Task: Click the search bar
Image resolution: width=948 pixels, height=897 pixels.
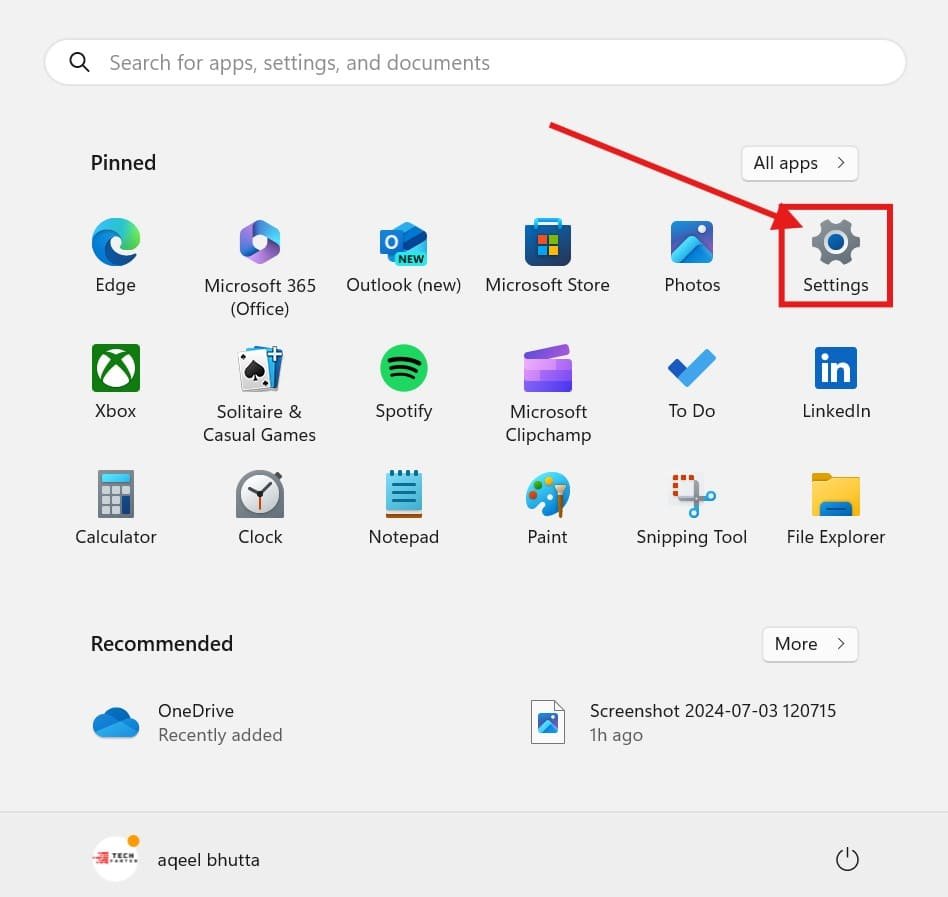Action: 474,61
